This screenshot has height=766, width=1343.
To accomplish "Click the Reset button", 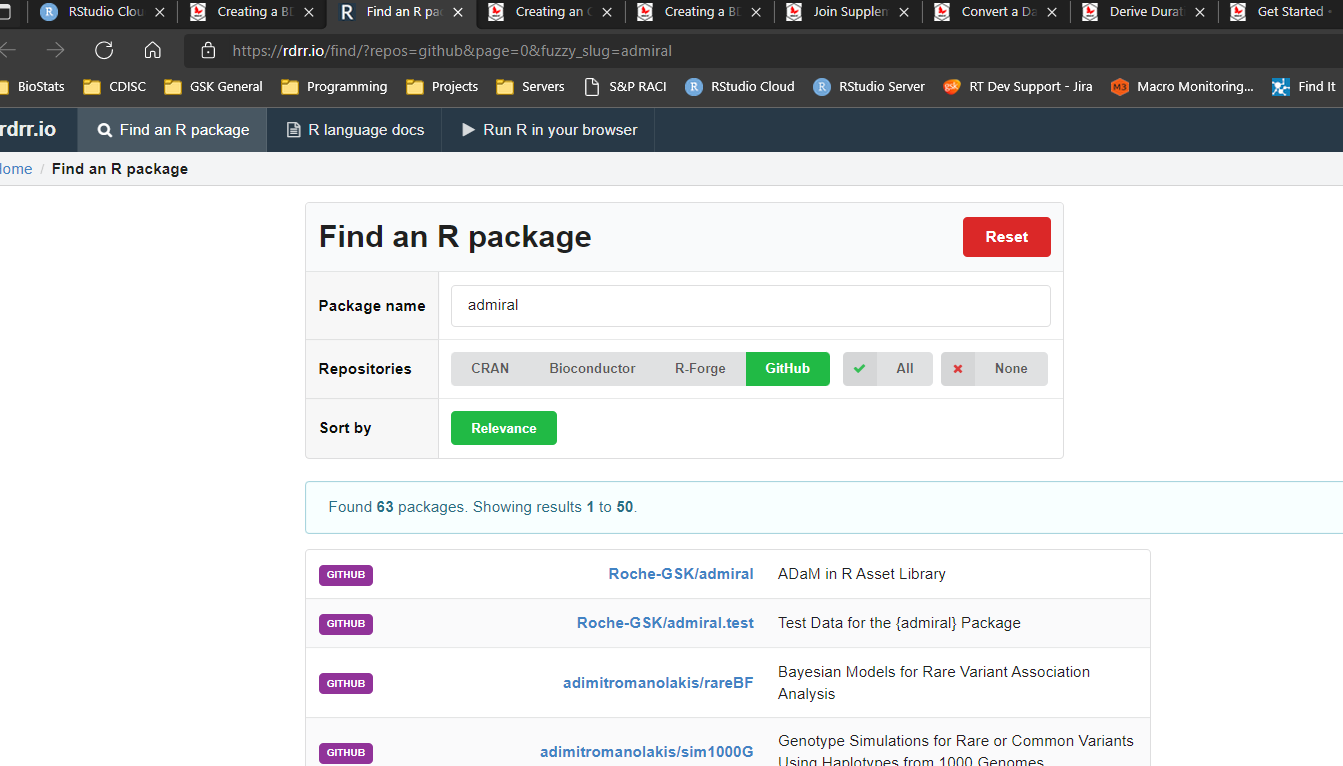I will 1006,236.
